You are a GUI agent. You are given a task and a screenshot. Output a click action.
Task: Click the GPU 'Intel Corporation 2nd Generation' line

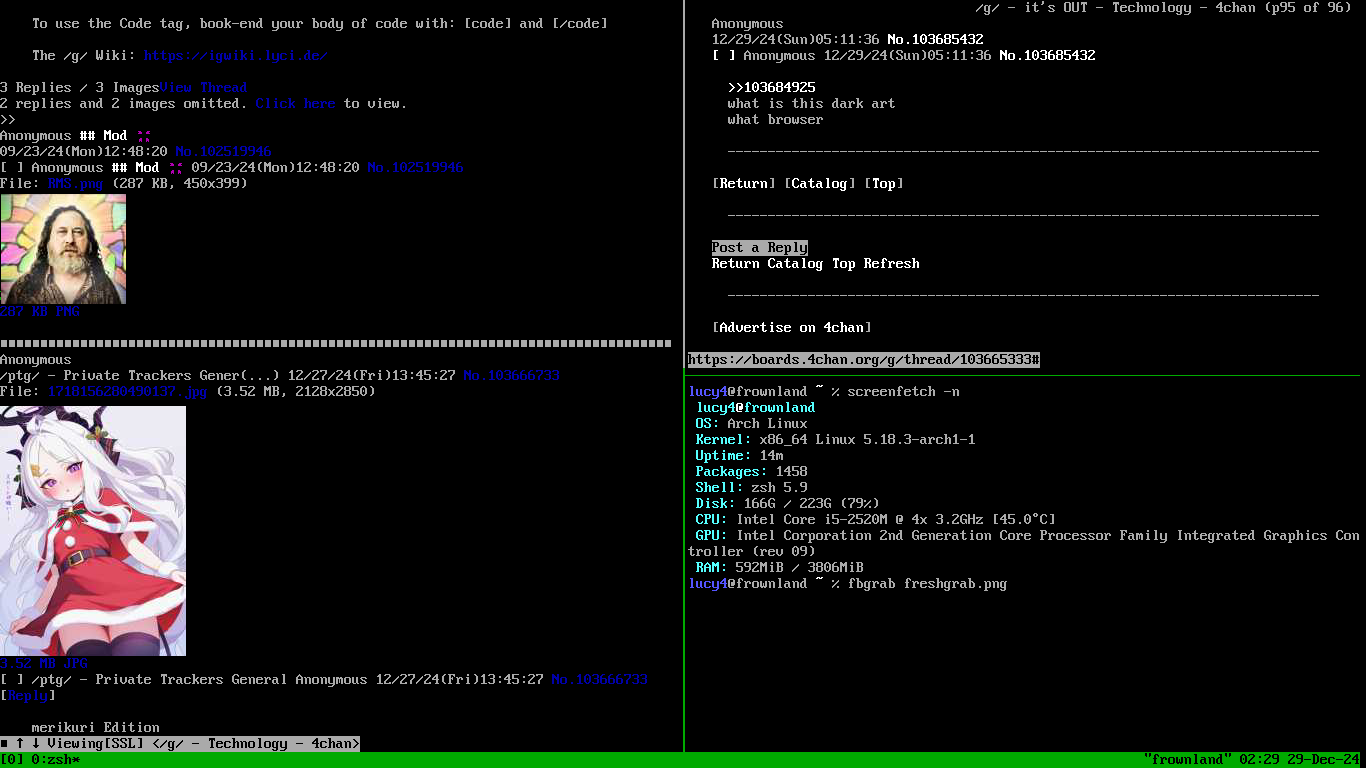click(x=1023, y=543)
